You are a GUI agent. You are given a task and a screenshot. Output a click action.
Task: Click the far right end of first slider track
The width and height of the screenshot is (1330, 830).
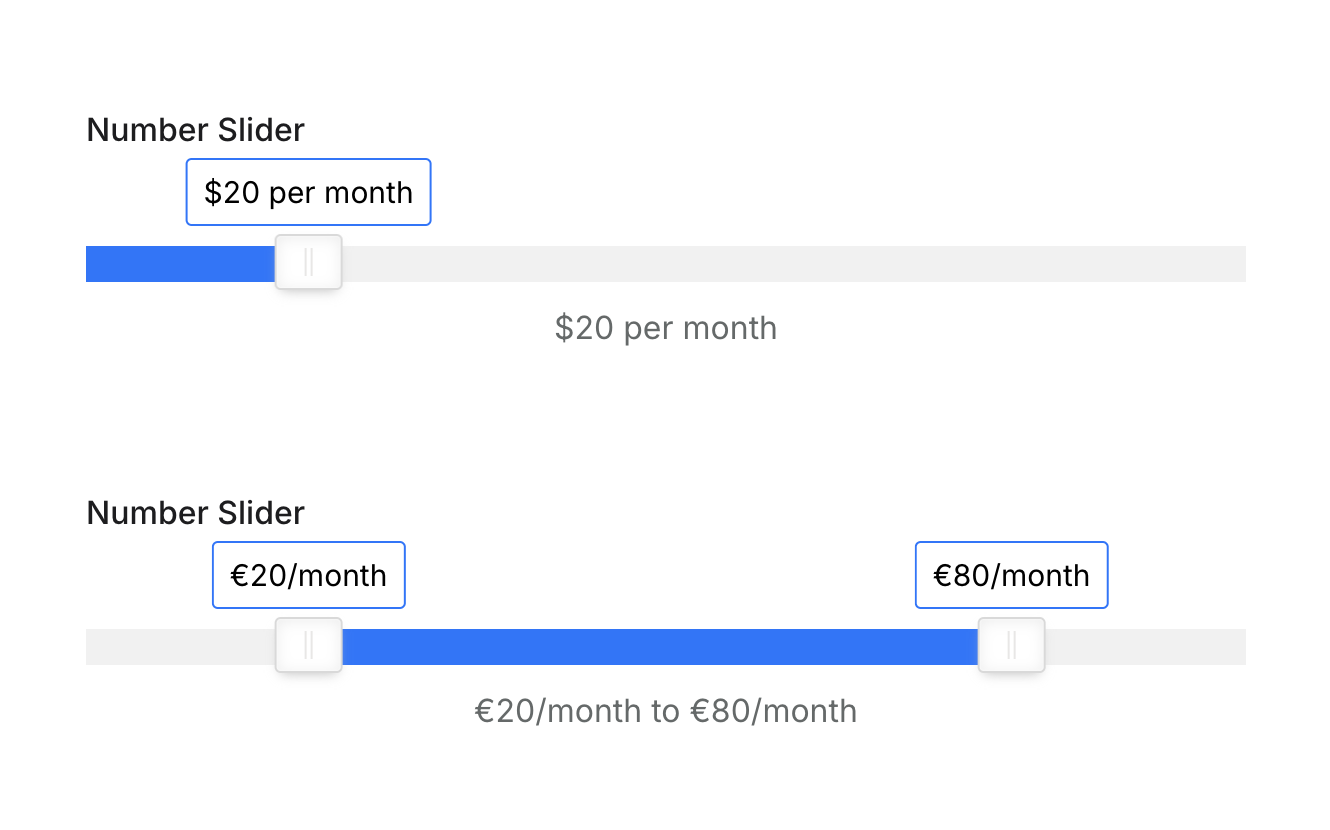(1238, 264)
